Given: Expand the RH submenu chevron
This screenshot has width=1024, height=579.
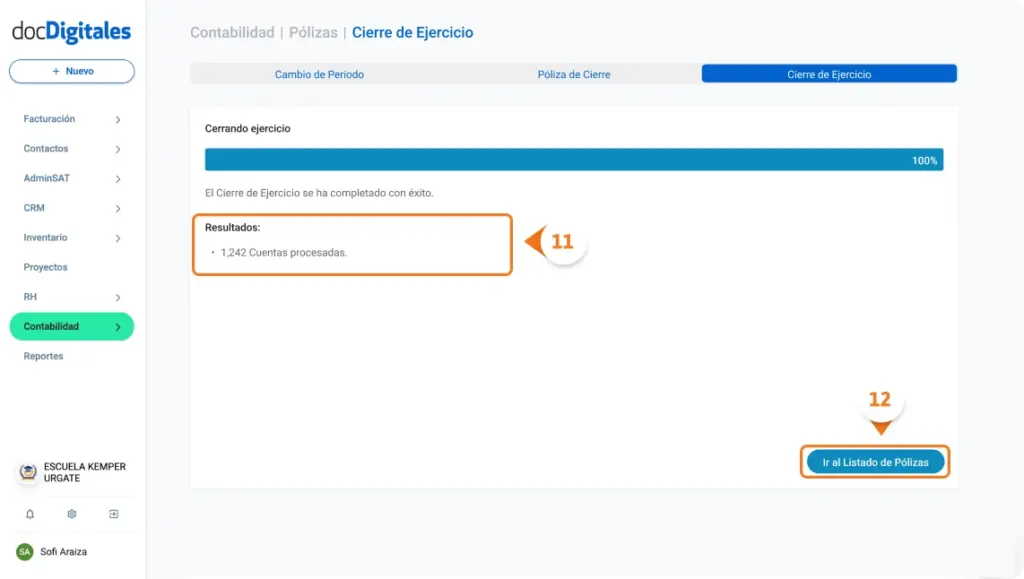Looking at the screenshot, I should 118,298.
